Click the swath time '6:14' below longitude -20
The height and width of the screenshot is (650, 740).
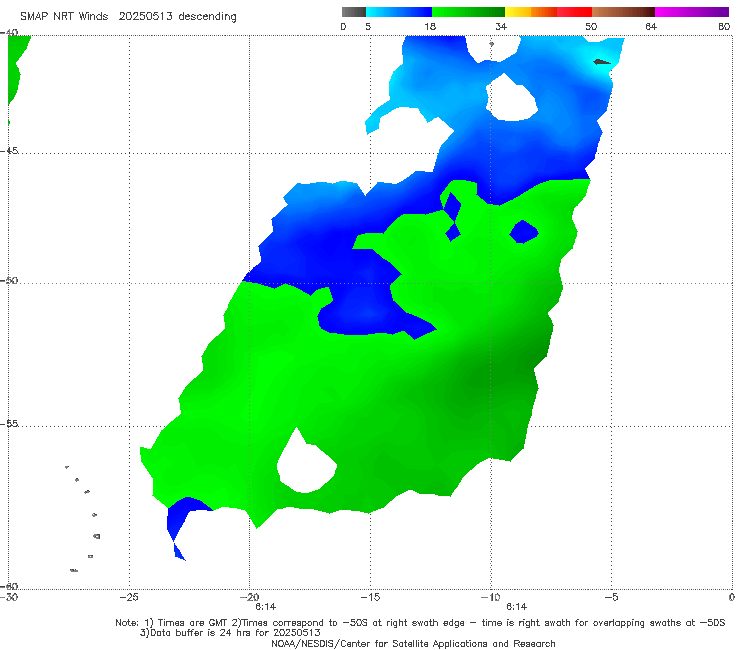pos(266,607)
